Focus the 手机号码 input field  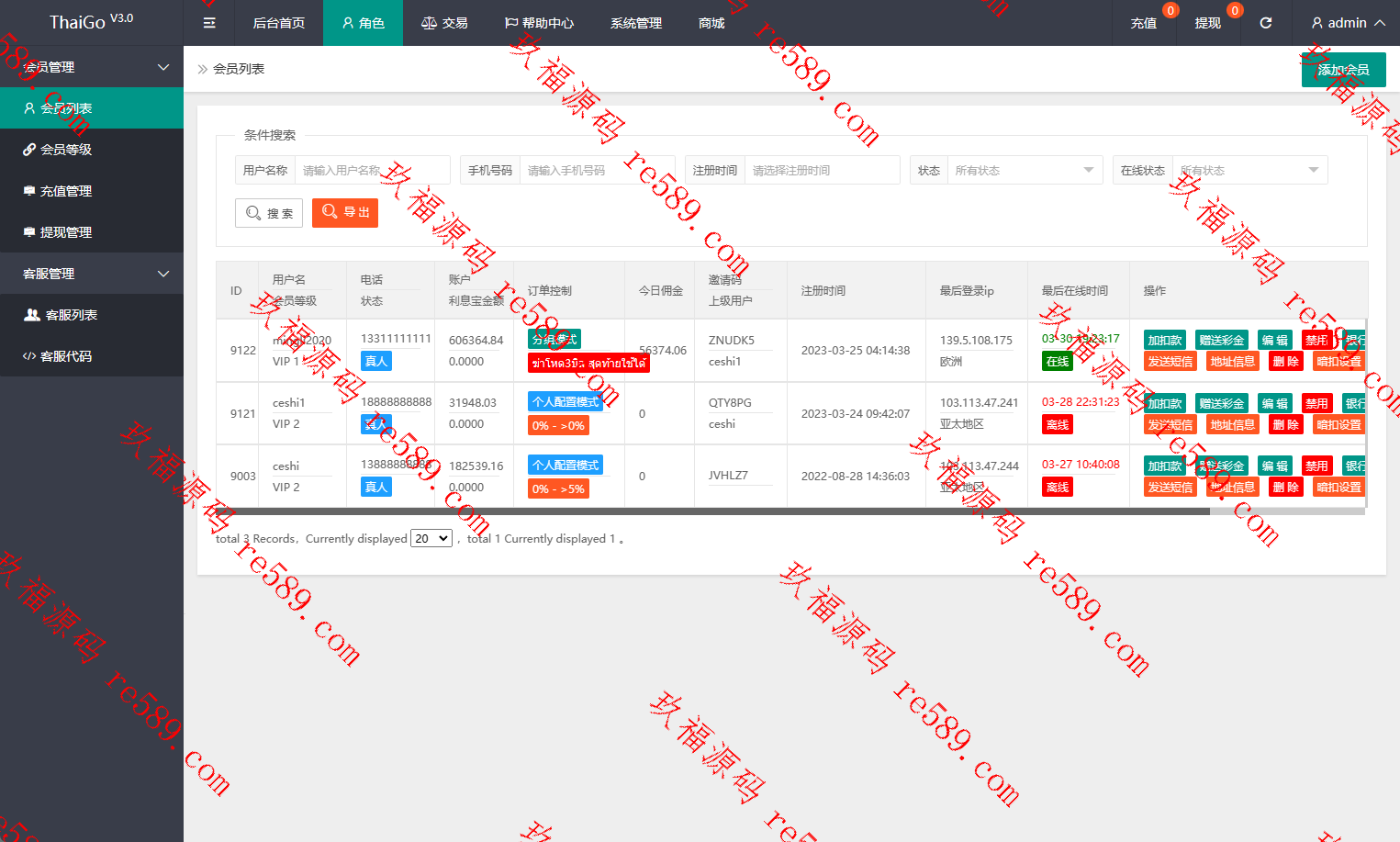pyautogui.click(x=597, y=170)
